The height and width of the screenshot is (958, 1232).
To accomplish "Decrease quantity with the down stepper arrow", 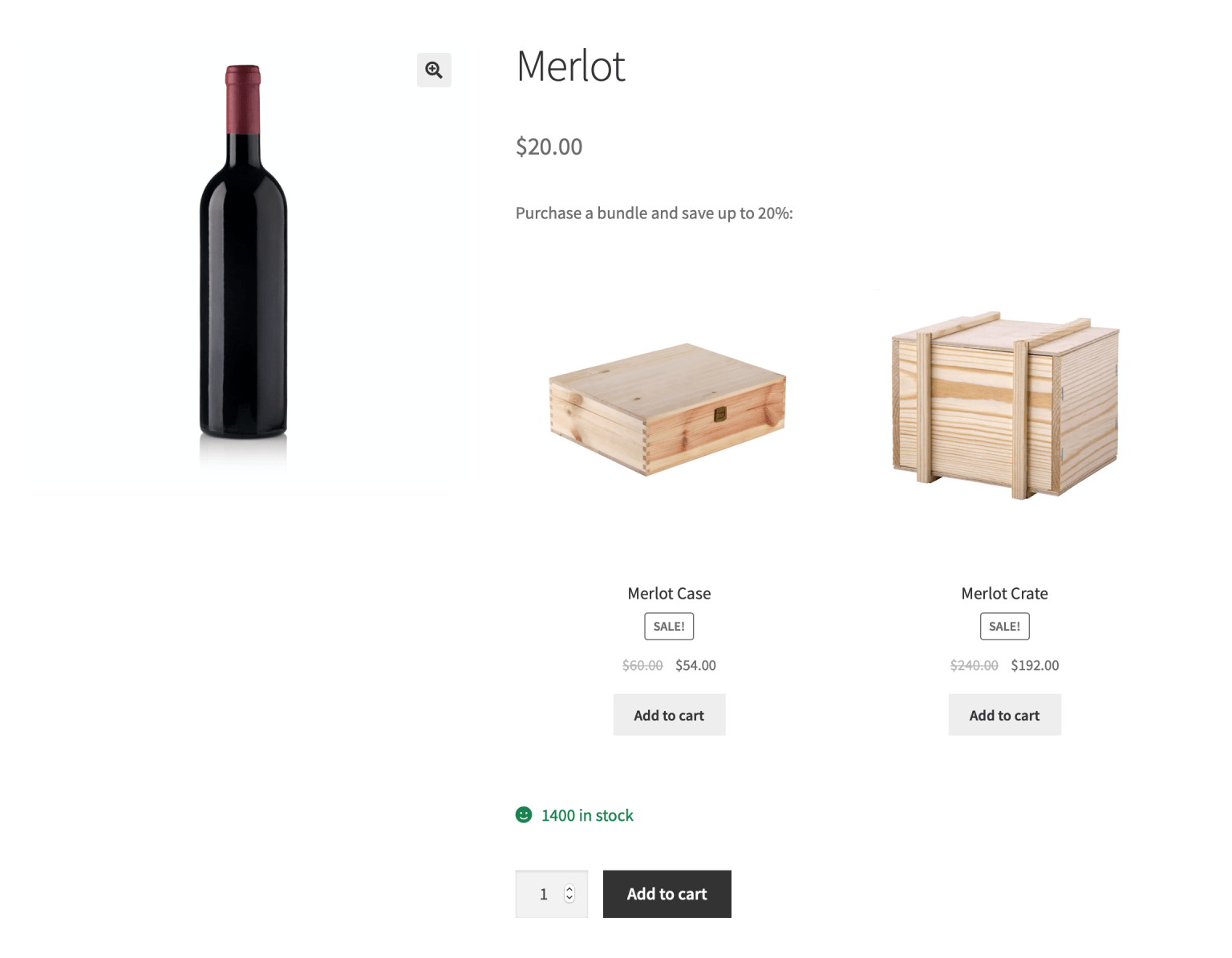I will (569, 899).
